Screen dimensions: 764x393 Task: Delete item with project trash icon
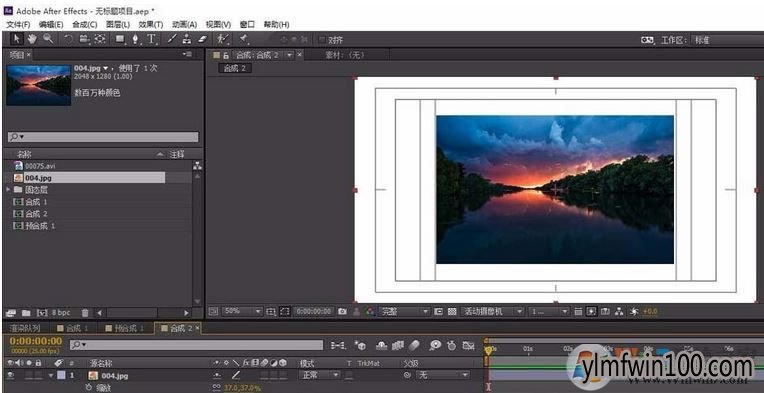85,313
